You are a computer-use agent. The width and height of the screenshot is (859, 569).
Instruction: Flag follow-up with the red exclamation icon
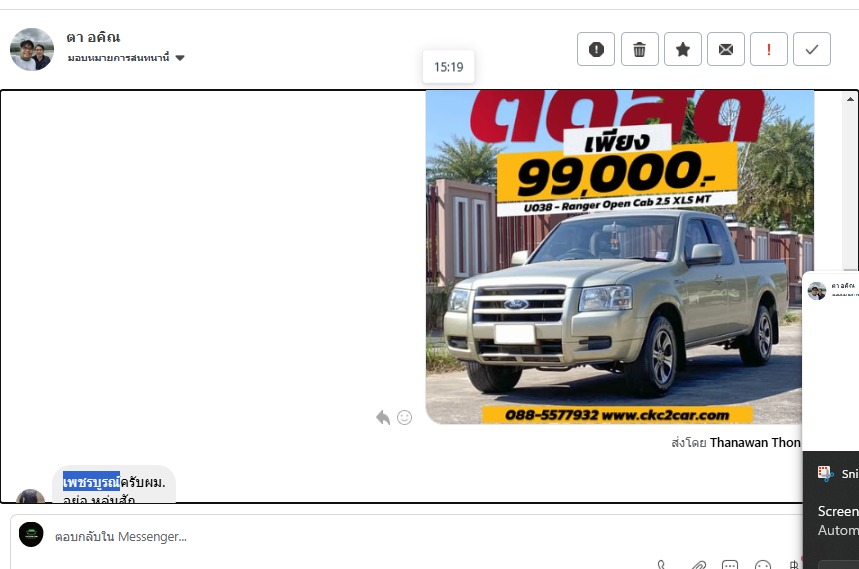[x=769, y=49]
